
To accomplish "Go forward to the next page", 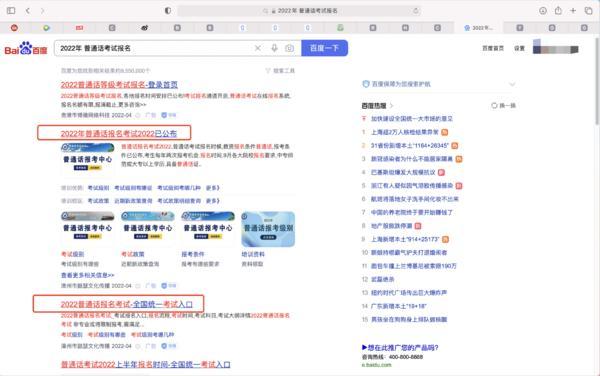I will [x=42, y=11].
